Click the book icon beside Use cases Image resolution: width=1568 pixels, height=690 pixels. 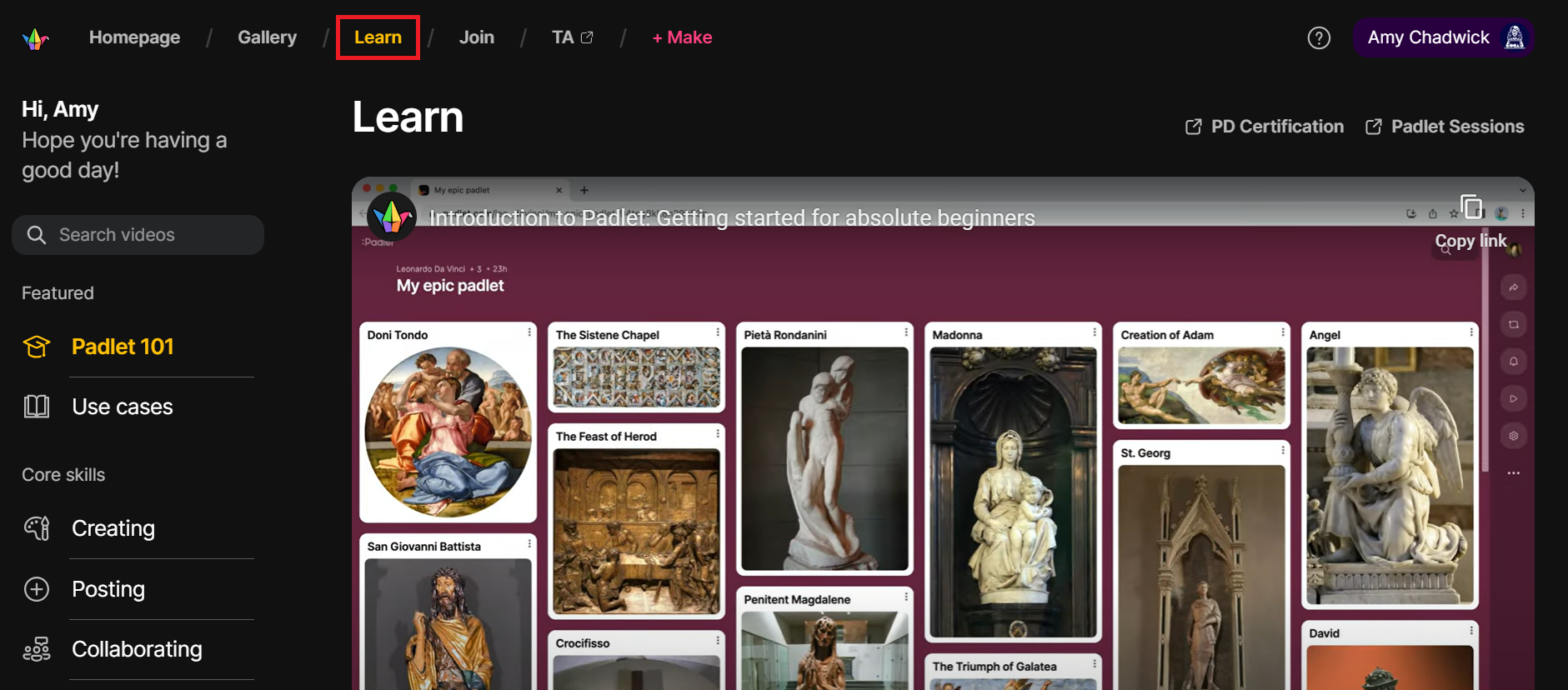pyautogui.click(x=37, y=407)
